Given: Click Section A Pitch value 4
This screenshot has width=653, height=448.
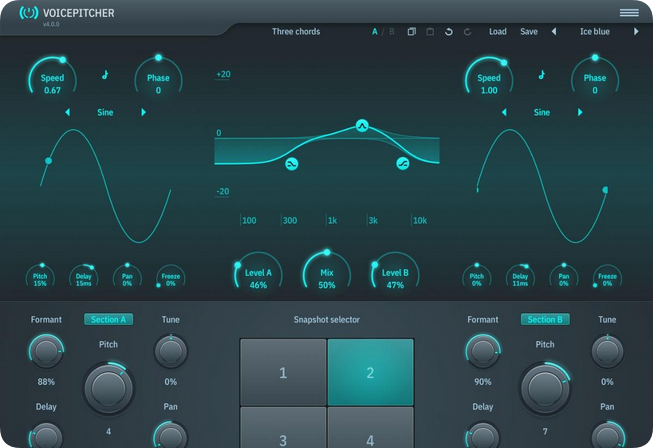Looking at the screenshot, I should (108, 431).
